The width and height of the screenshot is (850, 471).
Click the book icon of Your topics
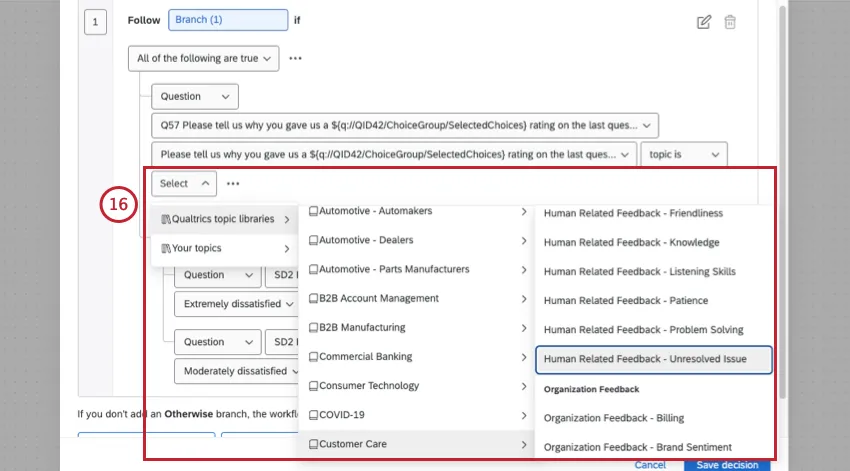[166, 248]
